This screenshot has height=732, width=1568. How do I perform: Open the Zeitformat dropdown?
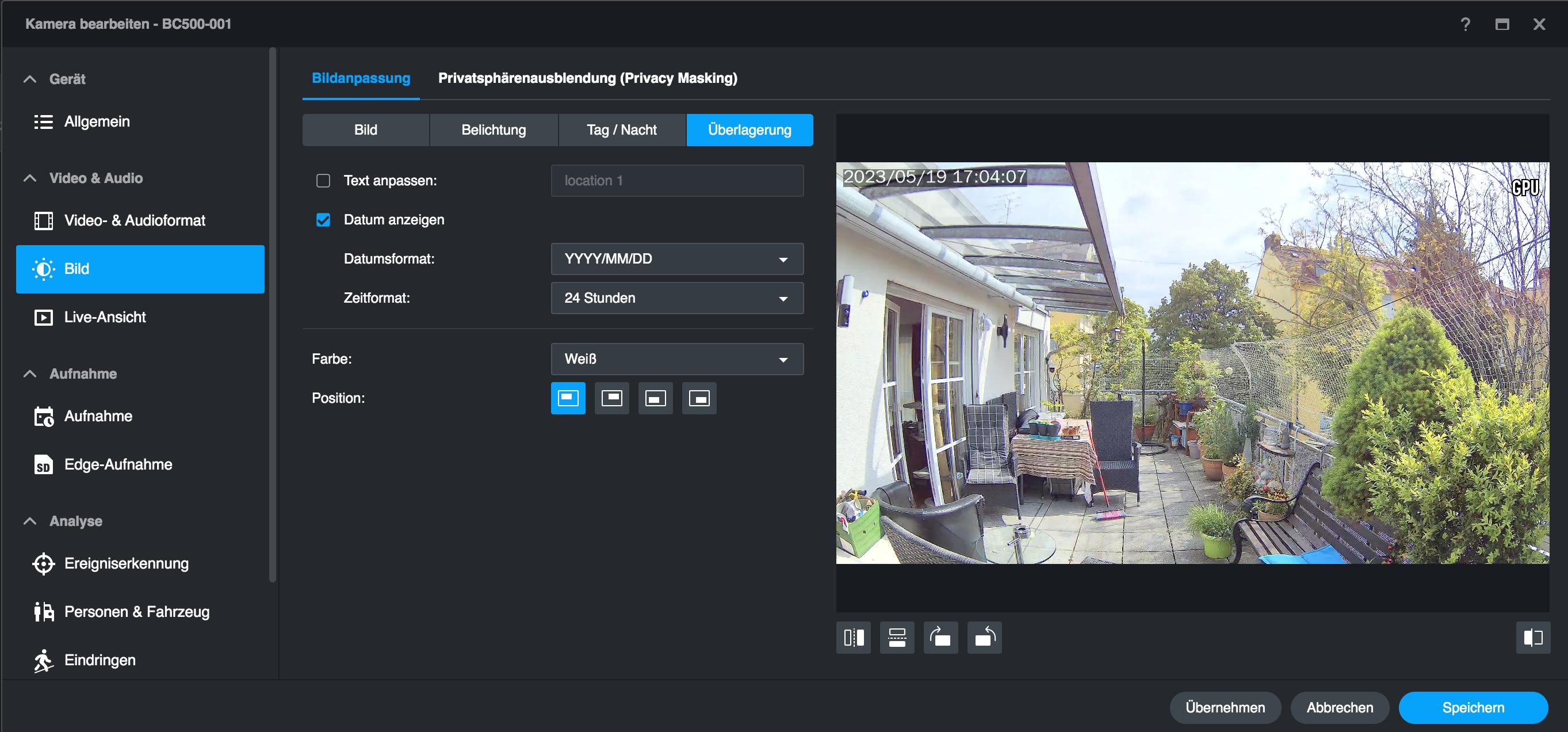676,298
